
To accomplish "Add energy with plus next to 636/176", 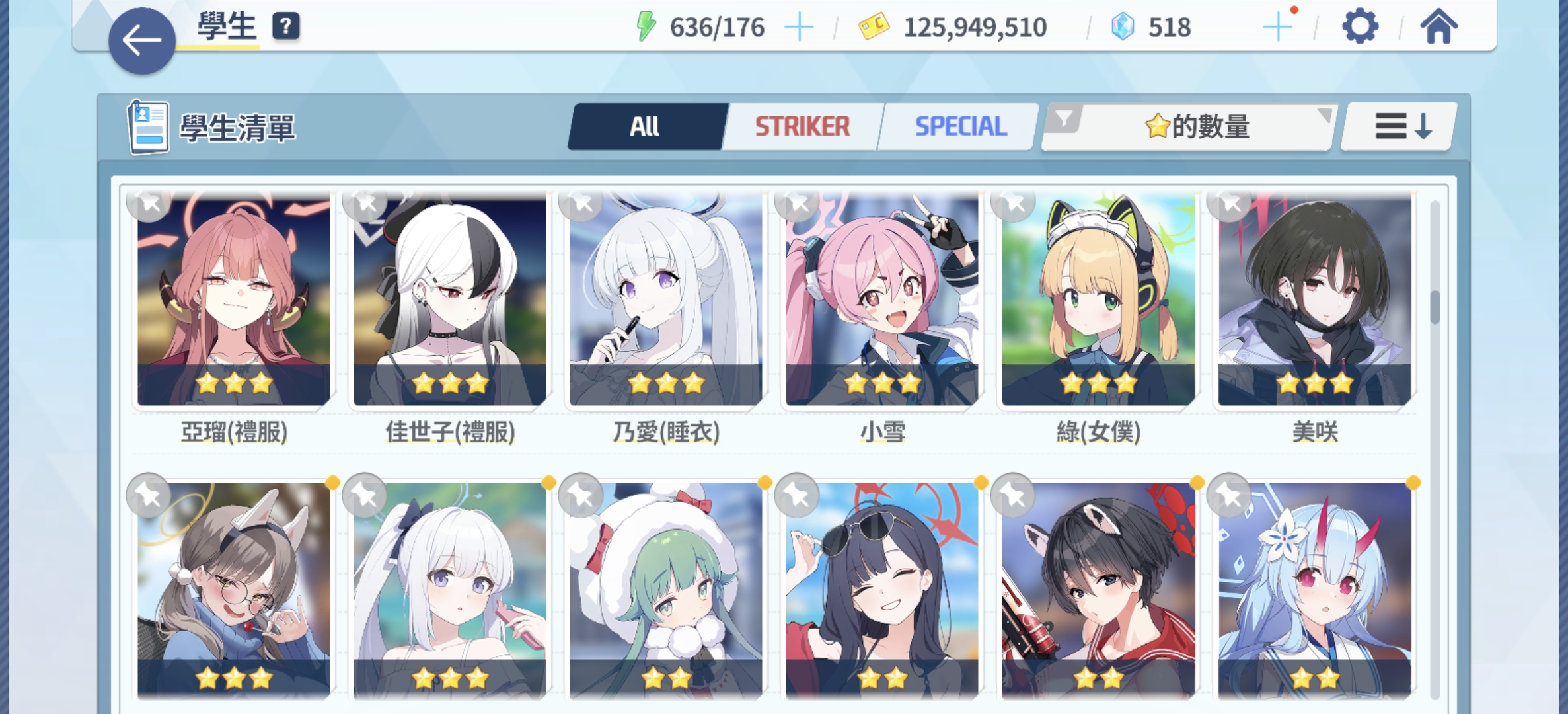I will 798,28.
